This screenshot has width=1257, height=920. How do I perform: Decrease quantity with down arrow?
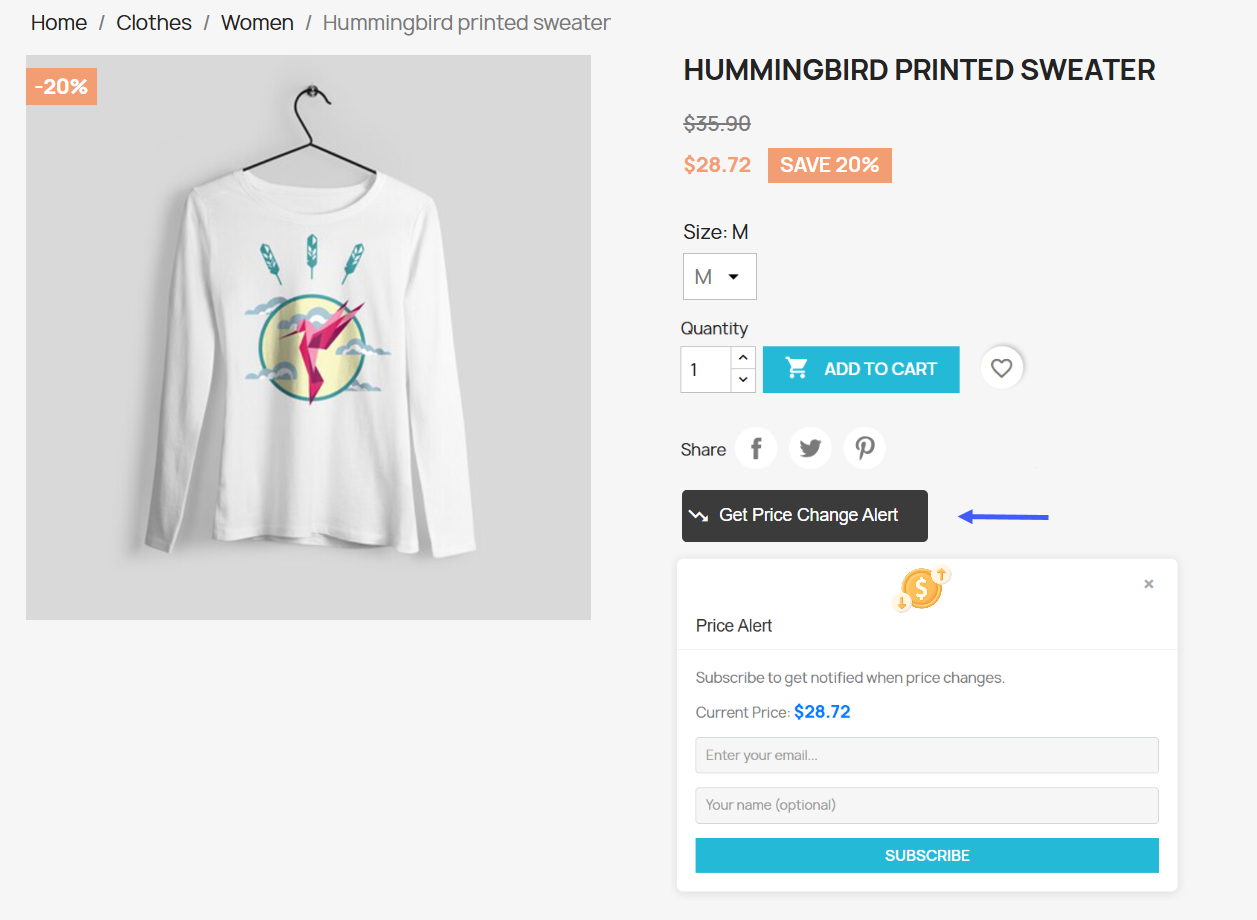tap(743, 380)
